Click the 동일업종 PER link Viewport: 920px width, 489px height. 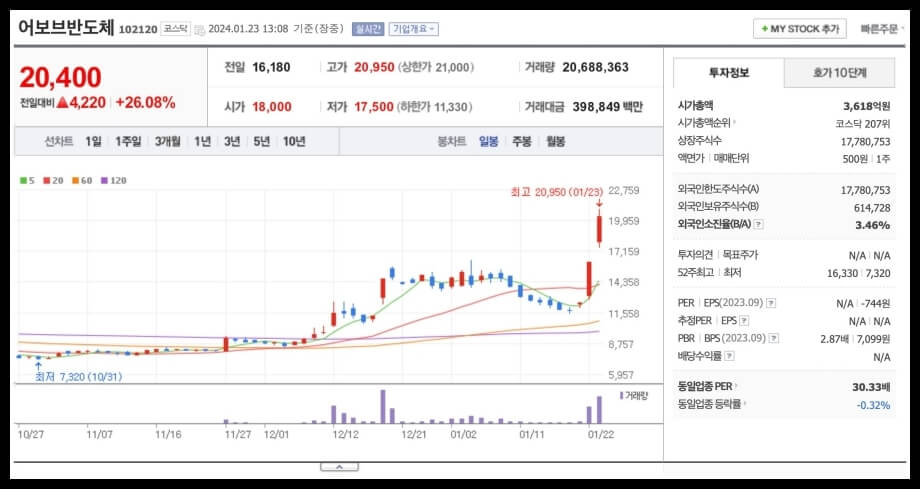pyautogui.click(x=705, y=386)
